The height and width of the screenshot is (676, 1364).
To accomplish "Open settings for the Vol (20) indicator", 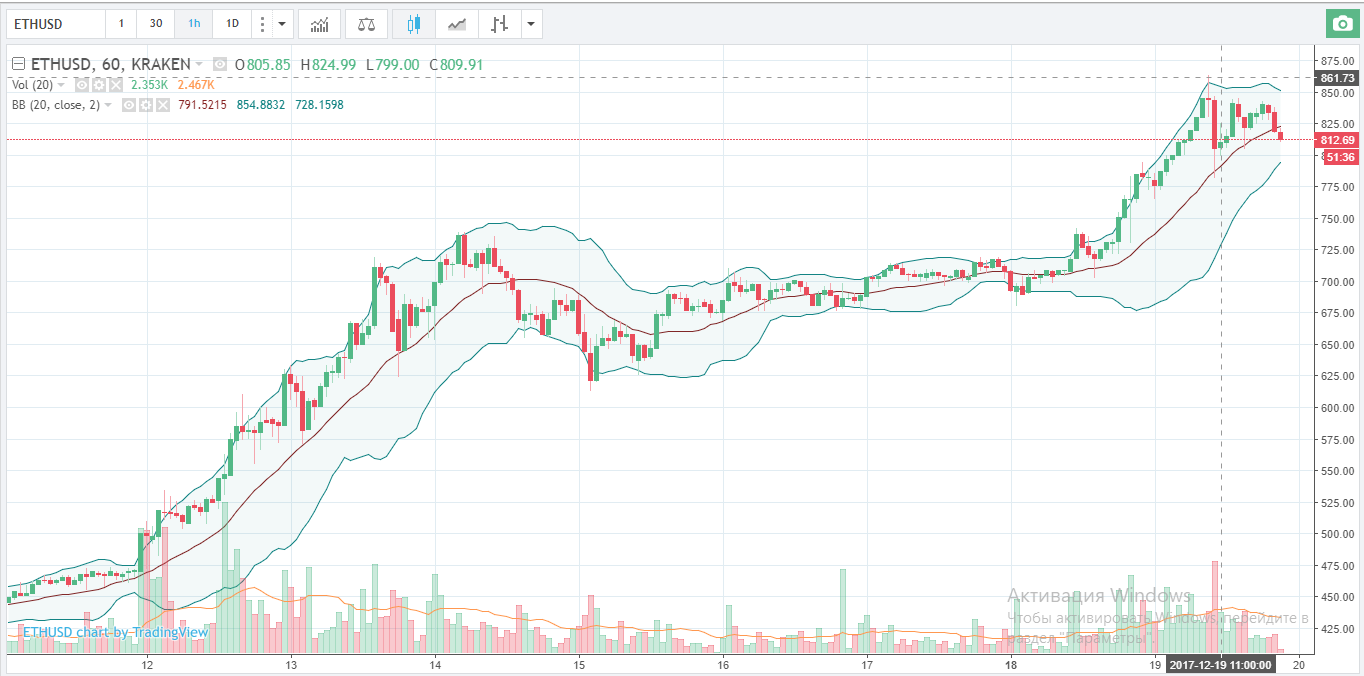I will (99, 85).
